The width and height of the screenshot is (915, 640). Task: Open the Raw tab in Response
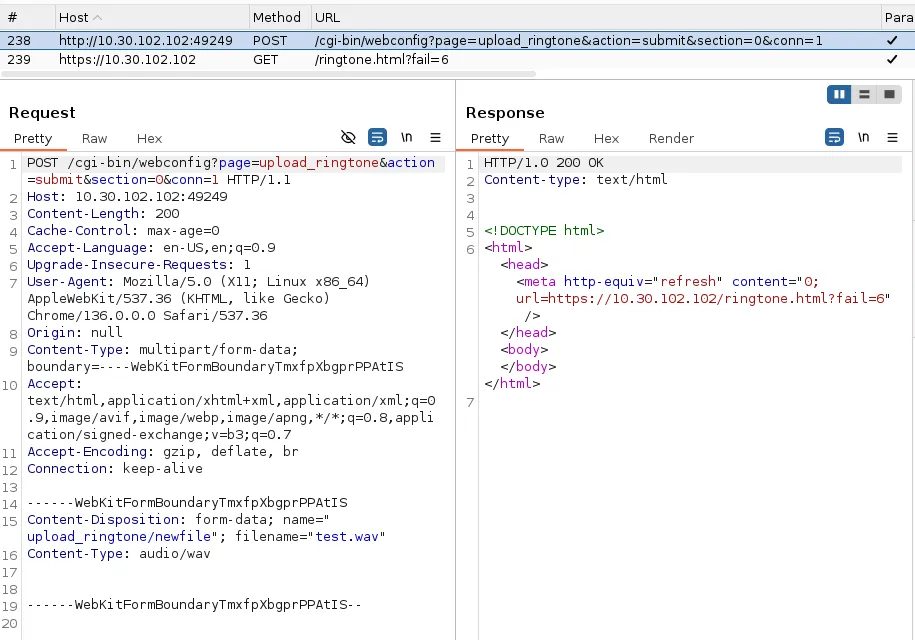pyautogui.click(x=551, y=139)
